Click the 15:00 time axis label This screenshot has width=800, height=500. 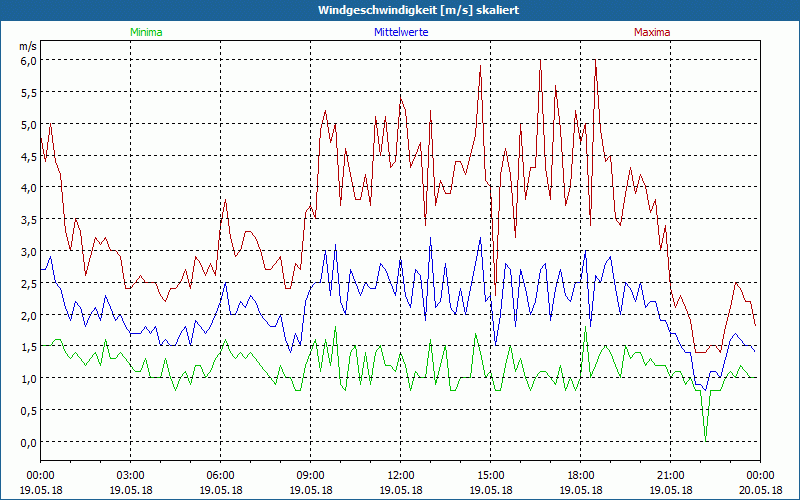[490, 475]
